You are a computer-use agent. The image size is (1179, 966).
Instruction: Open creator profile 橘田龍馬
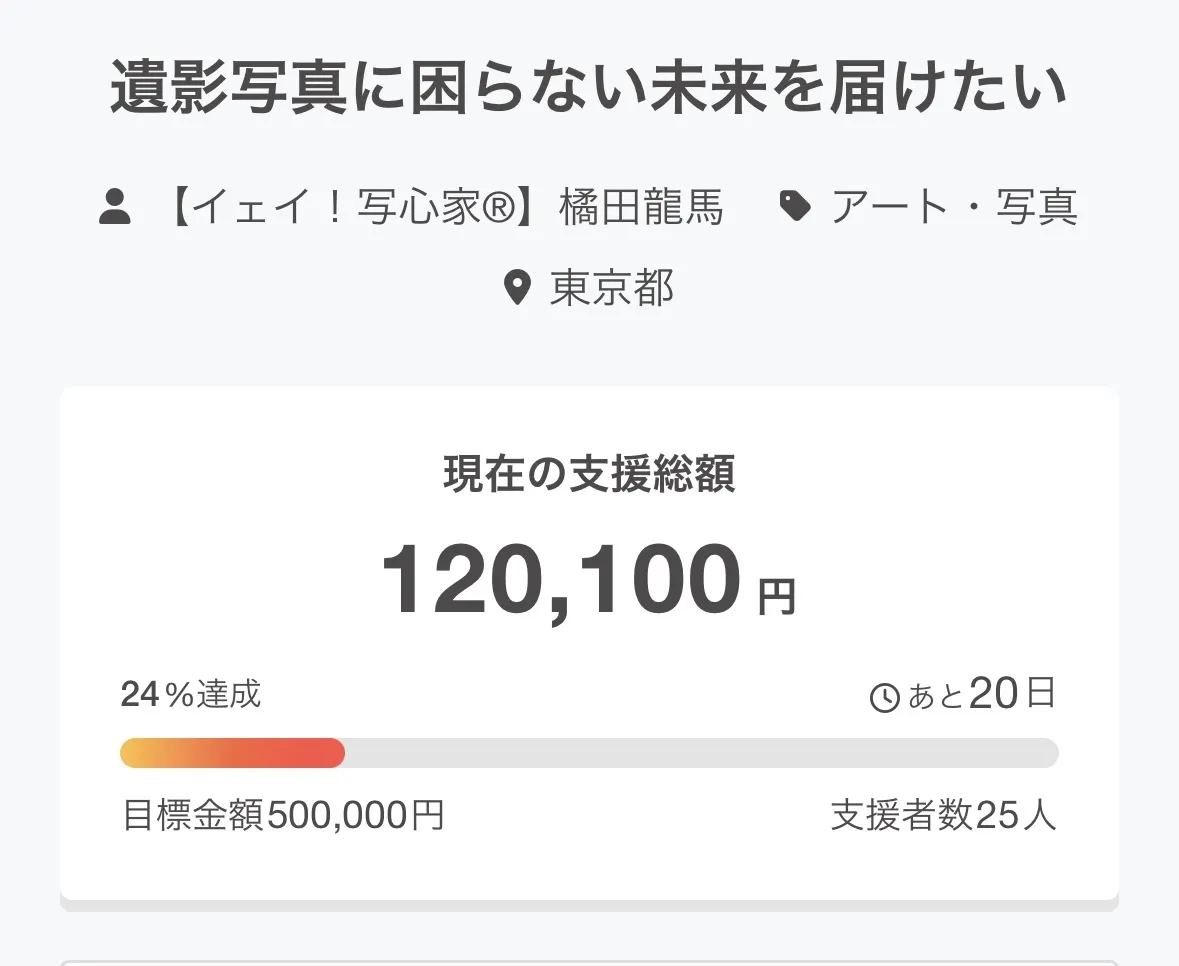[x=641, y=208]
